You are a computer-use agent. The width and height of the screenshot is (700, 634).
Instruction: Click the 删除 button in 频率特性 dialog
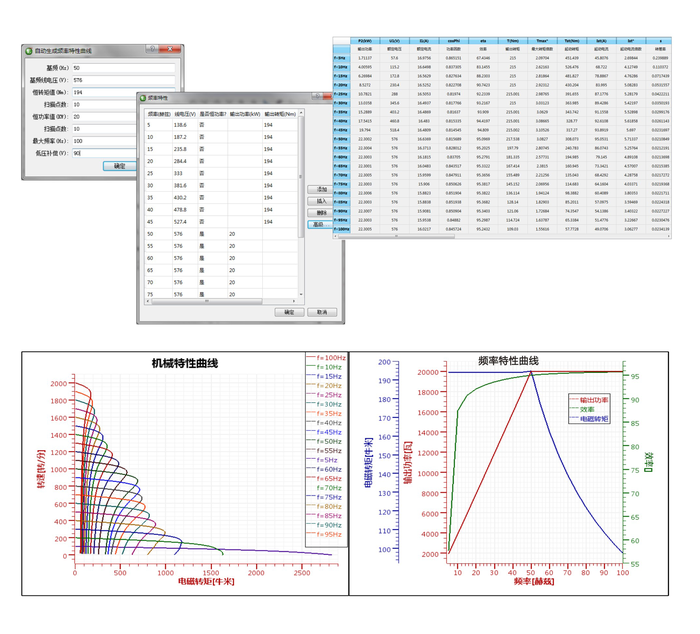pos(321,212)
